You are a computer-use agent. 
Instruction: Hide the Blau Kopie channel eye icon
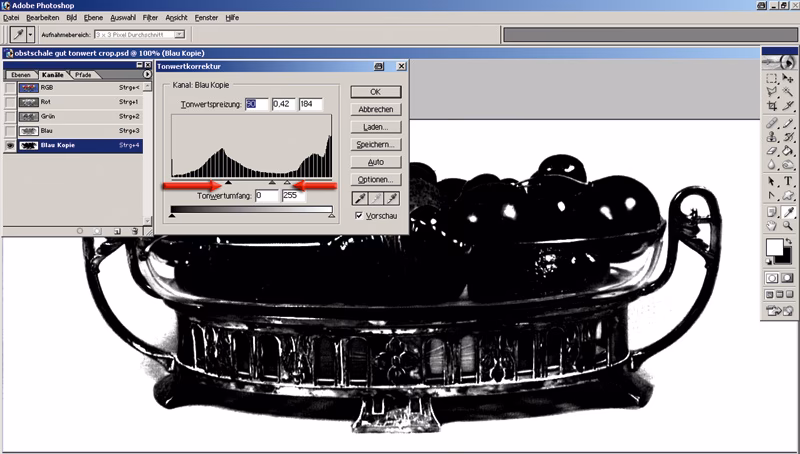click(x=10, y=145)
